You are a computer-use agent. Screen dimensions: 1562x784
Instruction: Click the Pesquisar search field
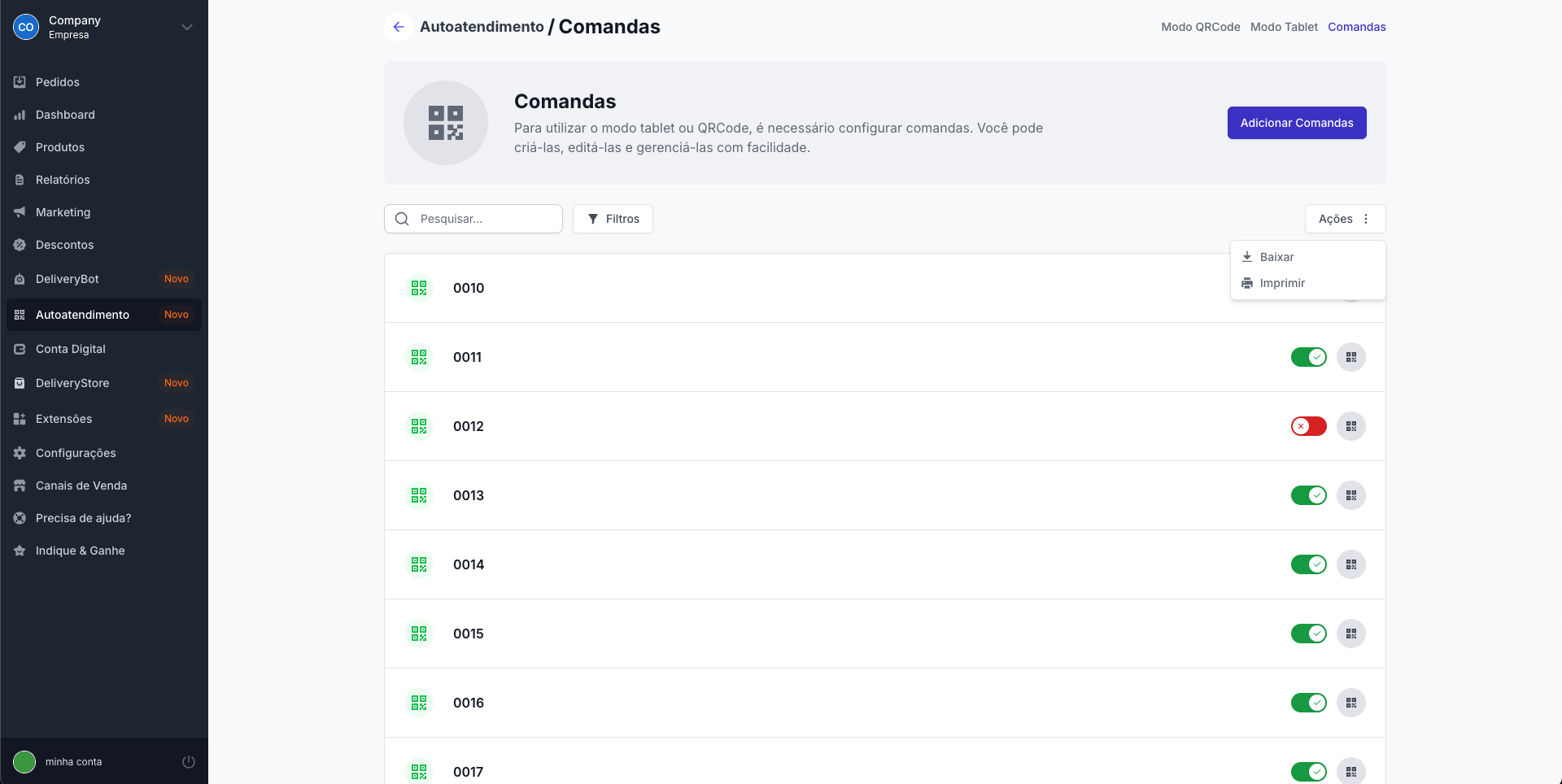(x=485, y=219)
